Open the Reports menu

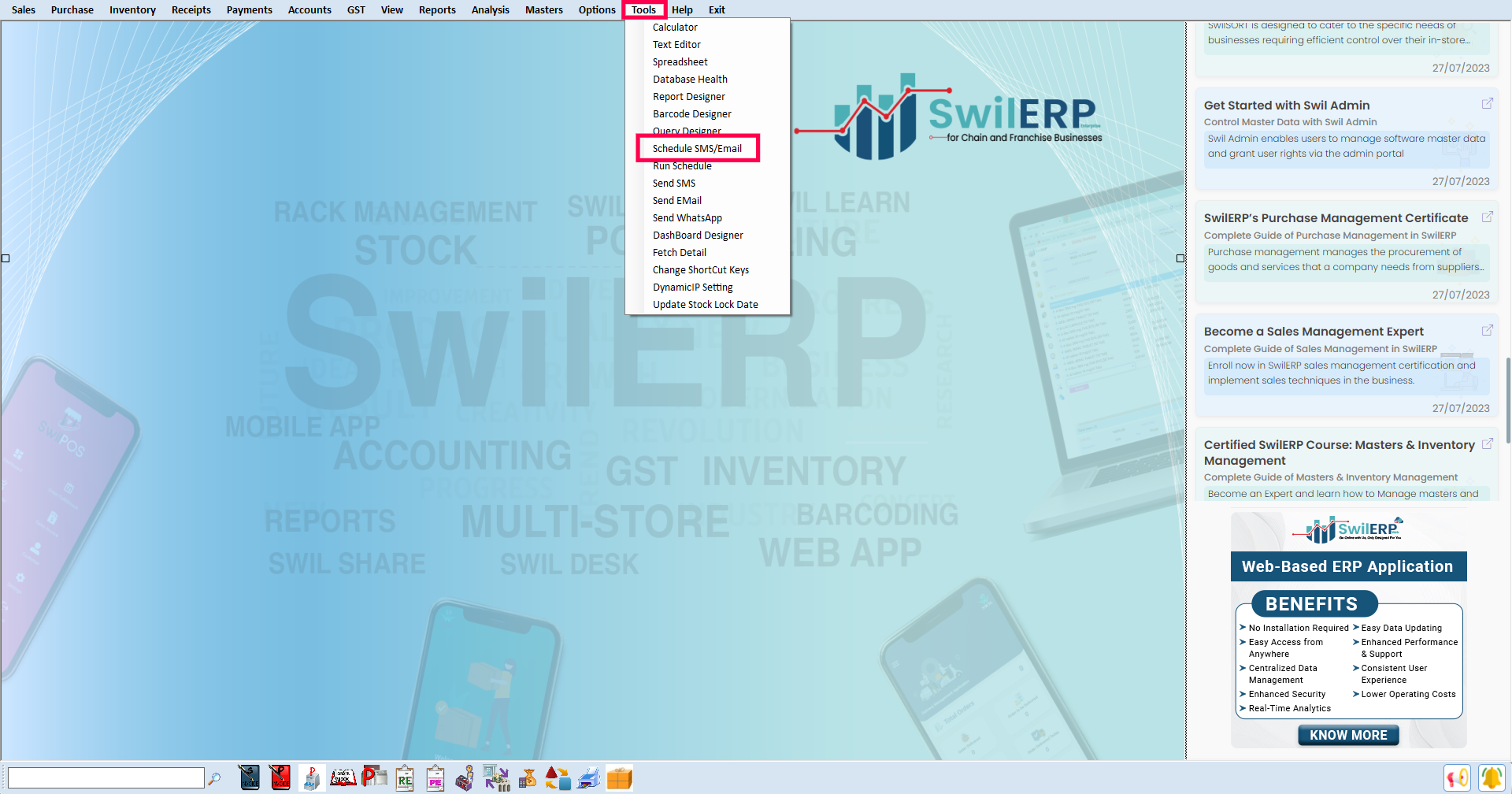437,9
